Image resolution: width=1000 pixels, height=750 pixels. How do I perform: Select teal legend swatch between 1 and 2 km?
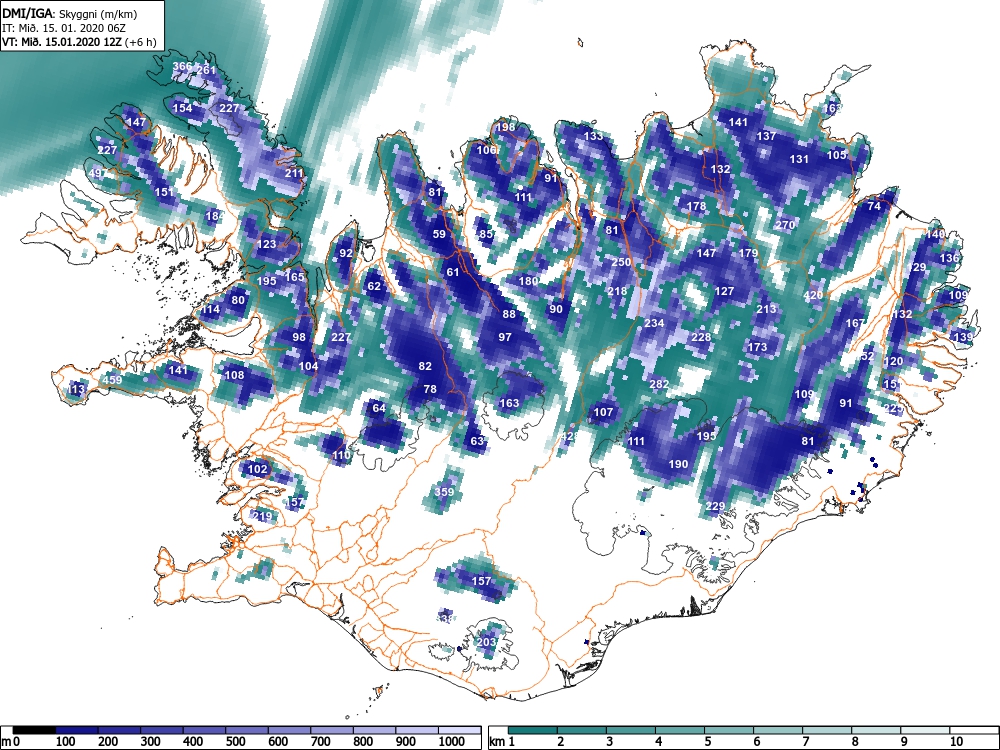tap(533, 730)
